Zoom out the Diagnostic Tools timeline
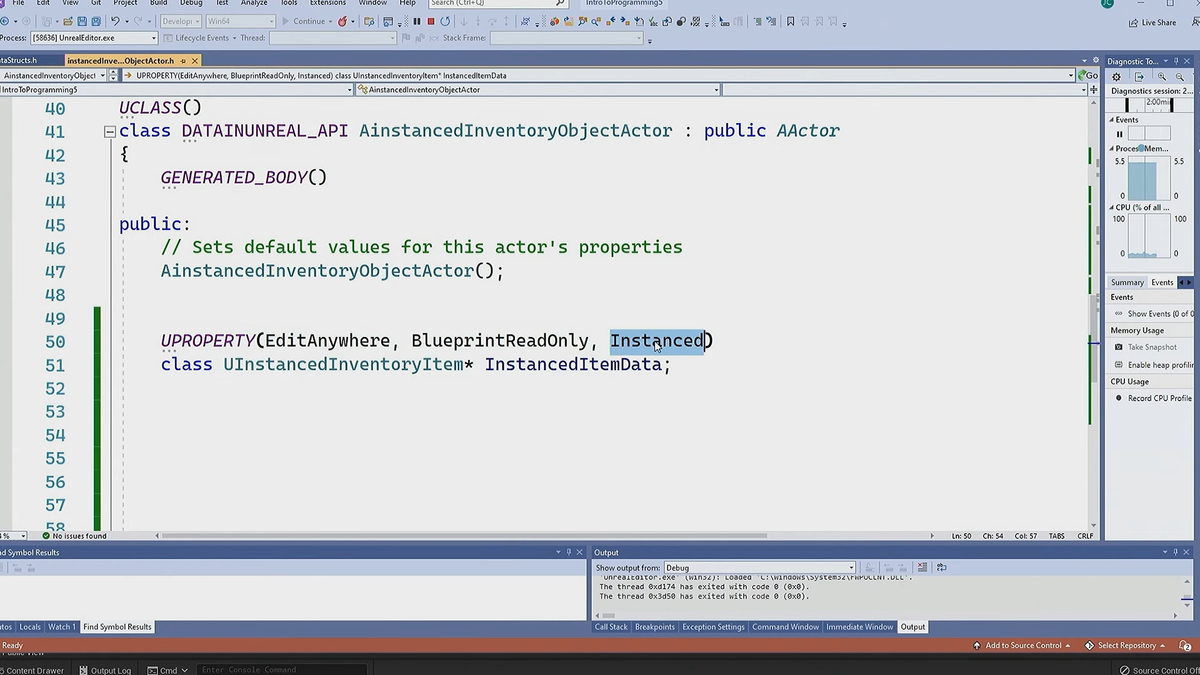The width and height of the screenshot is (1200, 675). point(1179,76)
